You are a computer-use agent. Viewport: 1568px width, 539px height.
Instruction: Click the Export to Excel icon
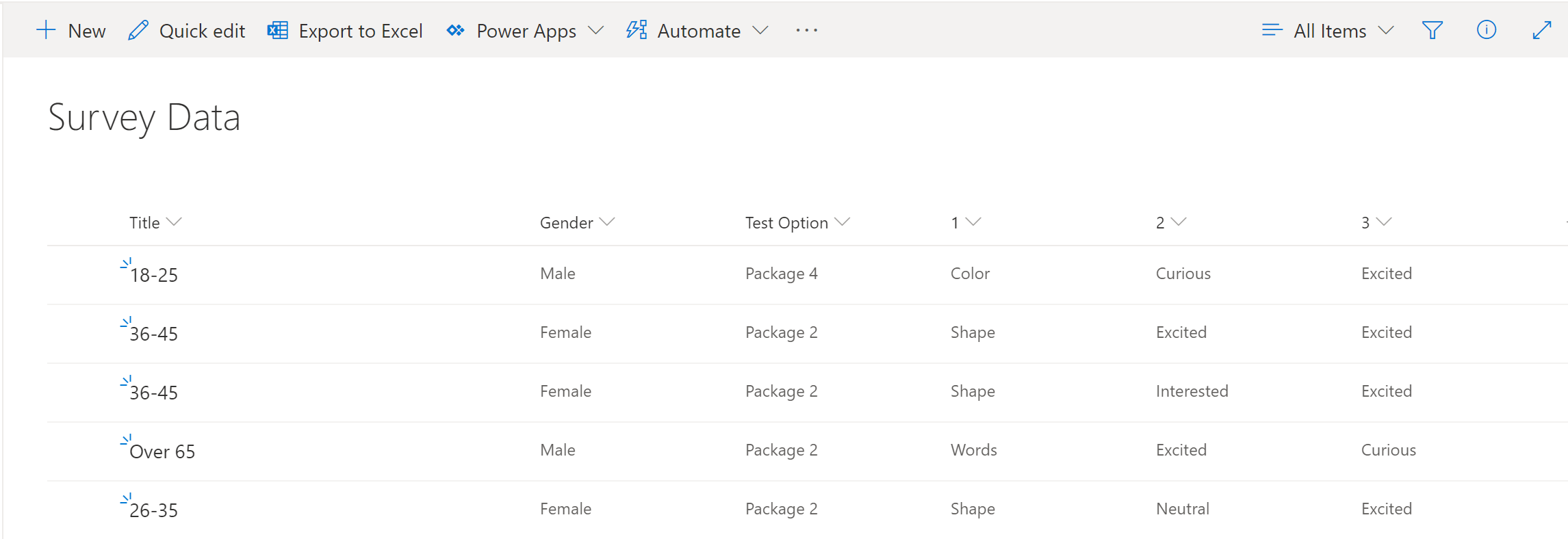(277, 30)
